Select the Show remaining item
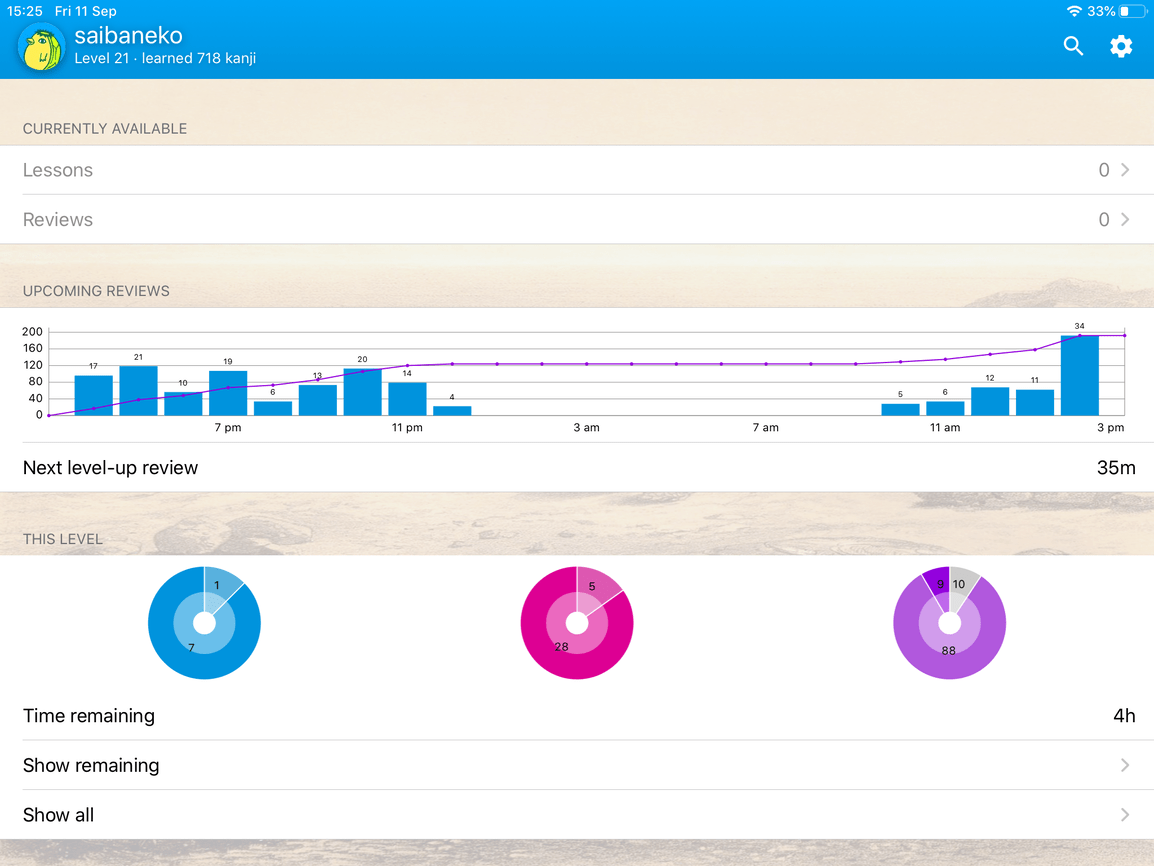Screen dimensions: 1154x866 tap(577, 765)
